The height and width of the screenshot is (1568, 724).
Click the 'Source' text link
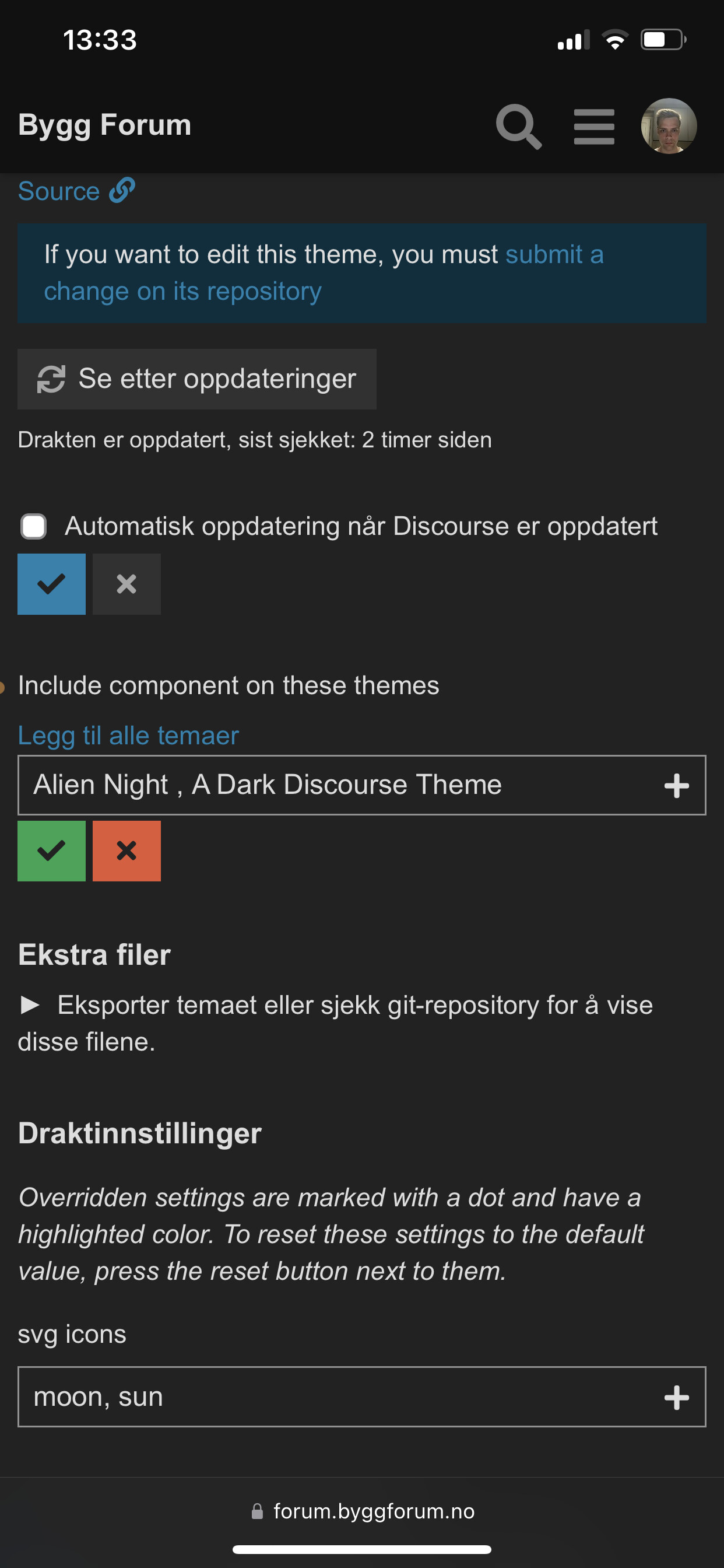click(x=58, y=192)
